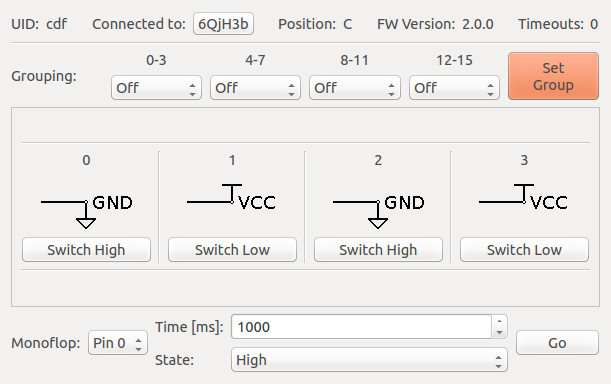
Task: Click the VCC symbol for pin 3
Action: [x=523, y=197]
